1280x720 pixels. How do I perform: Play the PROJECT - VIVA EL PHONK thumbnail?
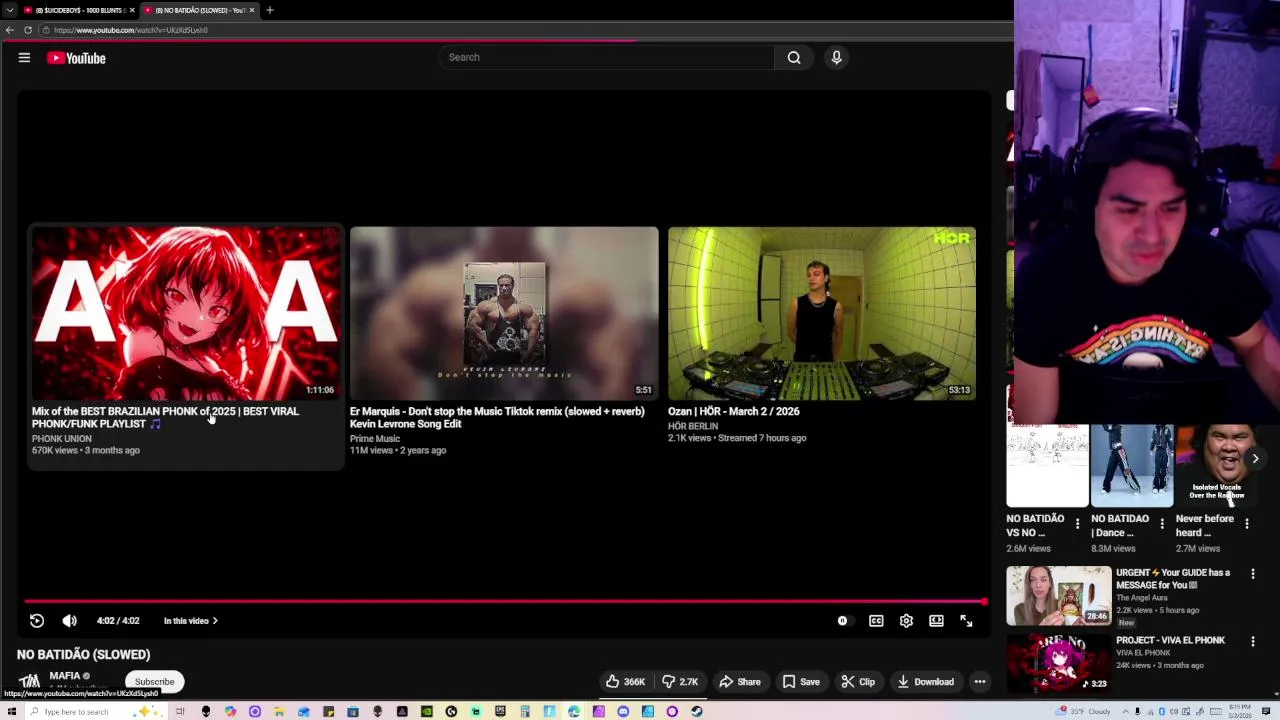1059,663
